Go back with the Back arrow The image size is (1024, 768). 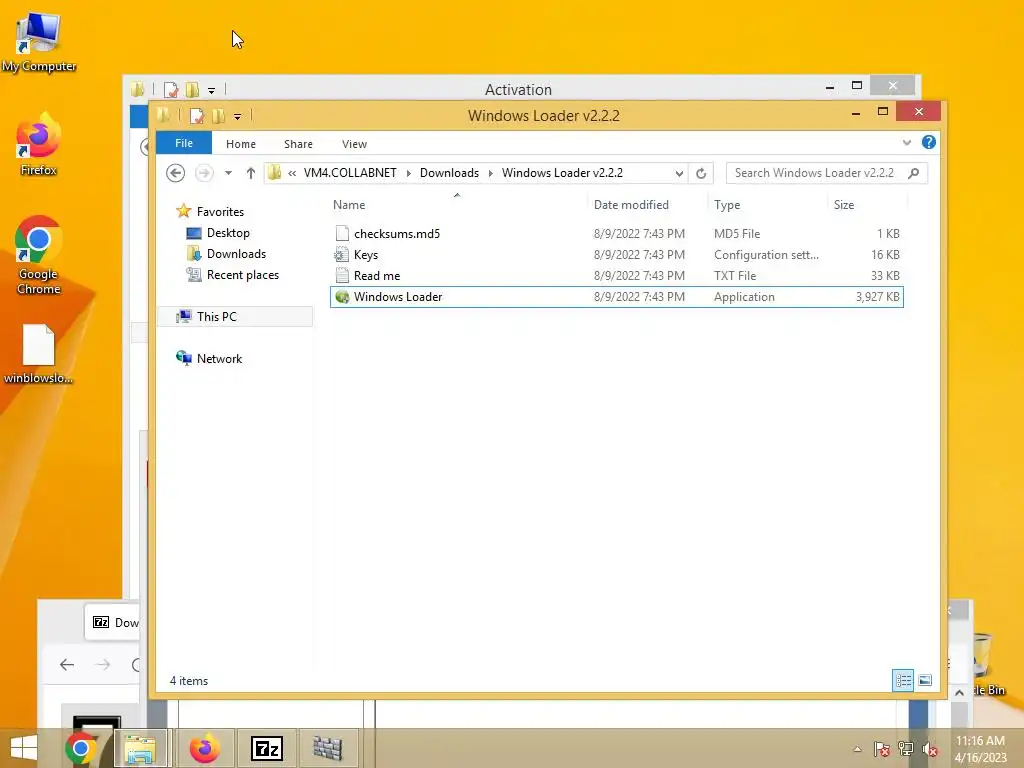(x=175, y=173)
